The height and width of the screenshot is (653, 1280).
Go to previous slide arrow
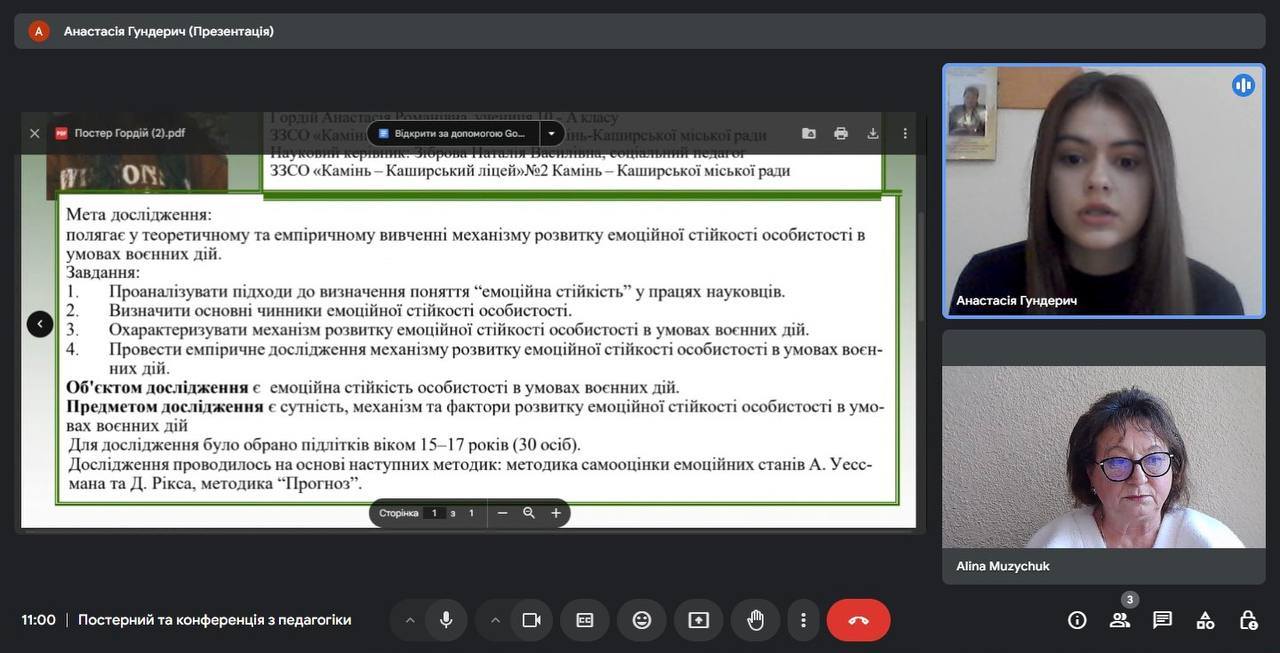(40, 324)
